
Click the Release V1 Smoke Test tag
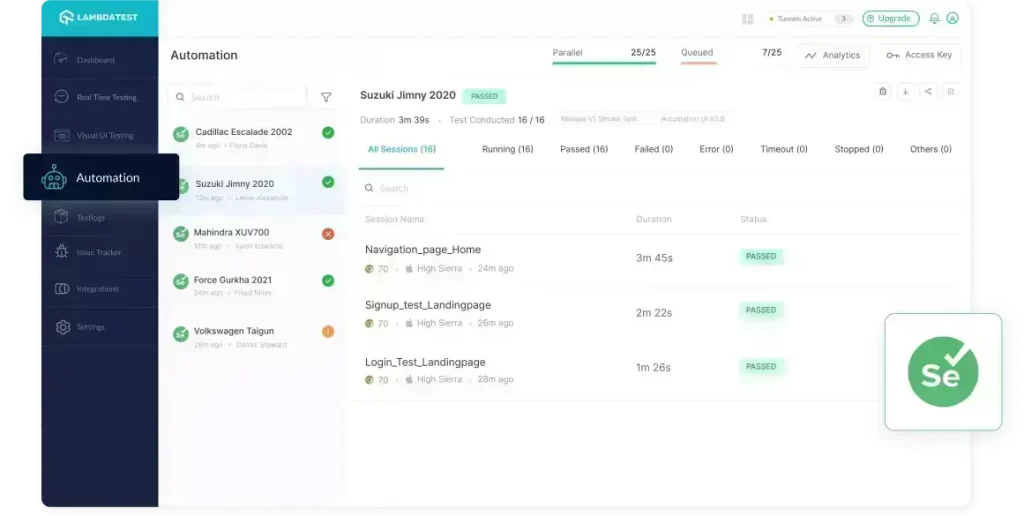[x=598, y=119]
